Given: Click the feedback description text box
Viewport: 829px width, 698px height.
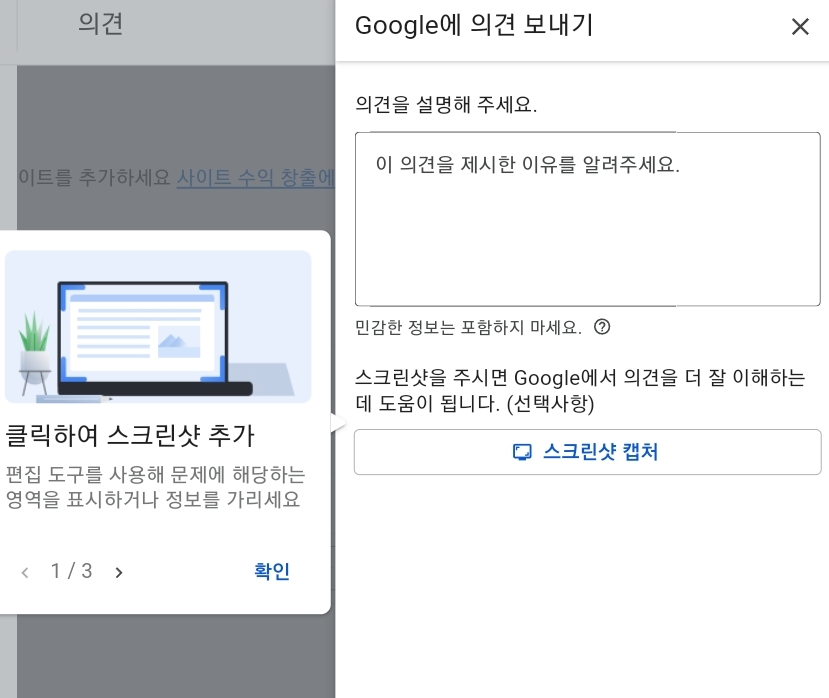Looking at the screenshot, I should coord(587,219).
